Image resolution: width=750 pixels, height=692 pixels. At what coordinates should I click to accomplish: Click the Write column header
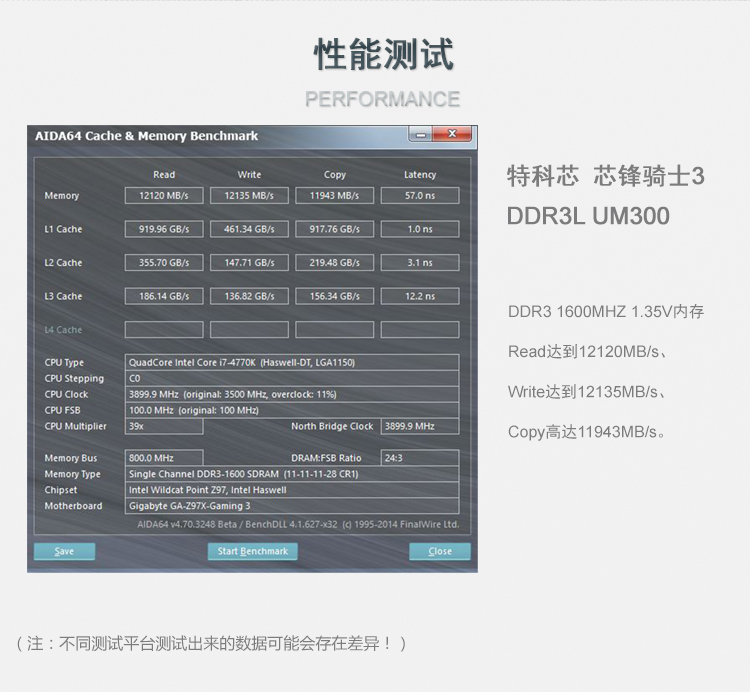[x=249, y=175]
